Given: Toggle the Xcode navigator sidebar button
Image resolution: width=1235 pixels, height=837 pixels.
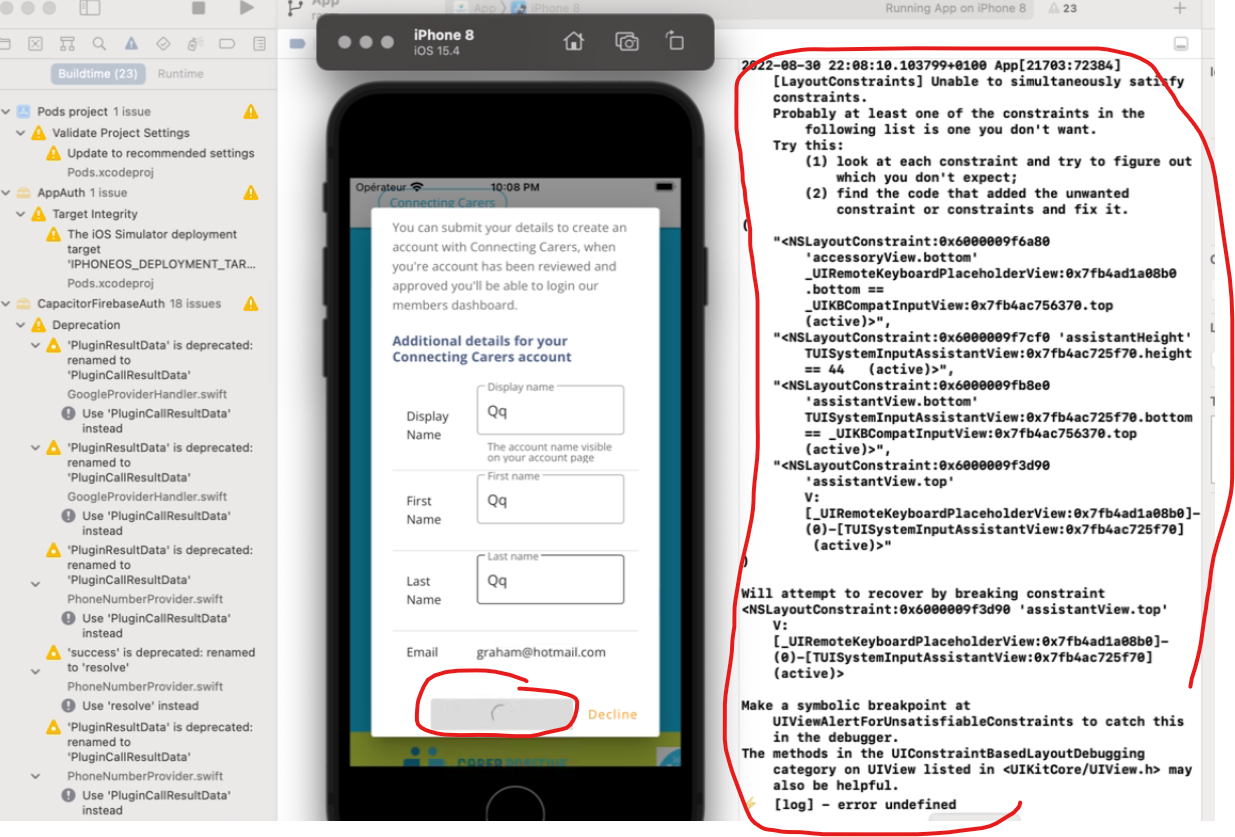Looking at the screenshot, I should pyautogui.click(x=89, y=8).
